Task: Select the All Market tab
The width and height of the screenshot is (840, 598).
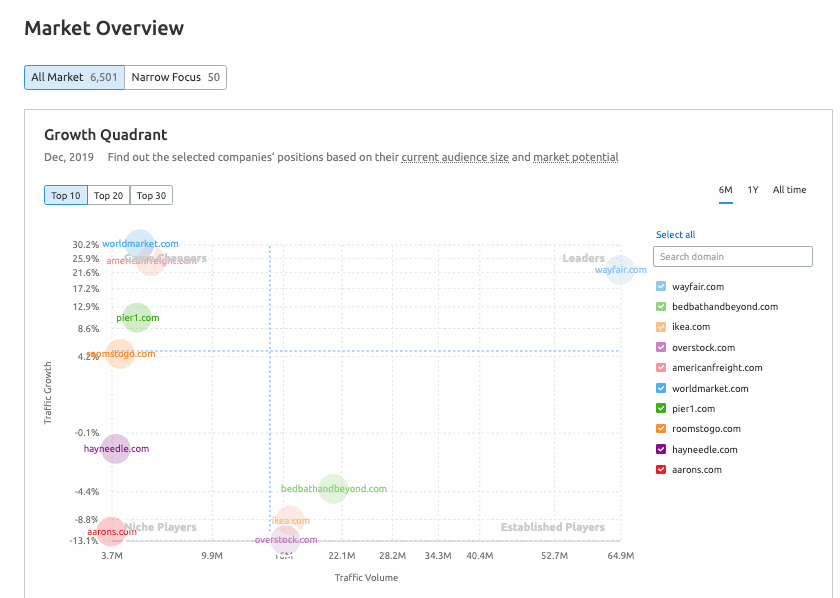Action: point(74,77)
